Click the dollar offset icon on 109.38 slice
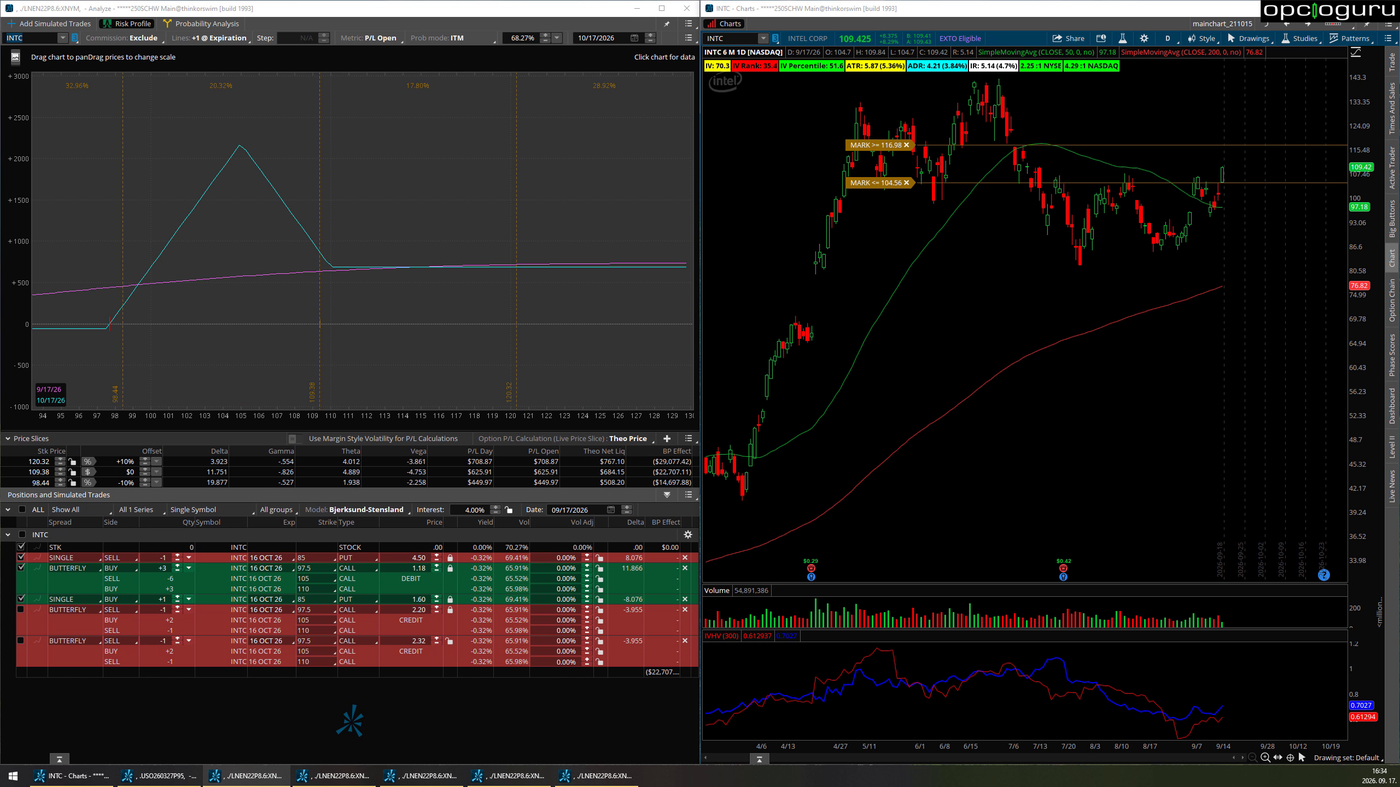 pyautogui.click(x=88, y=472)
